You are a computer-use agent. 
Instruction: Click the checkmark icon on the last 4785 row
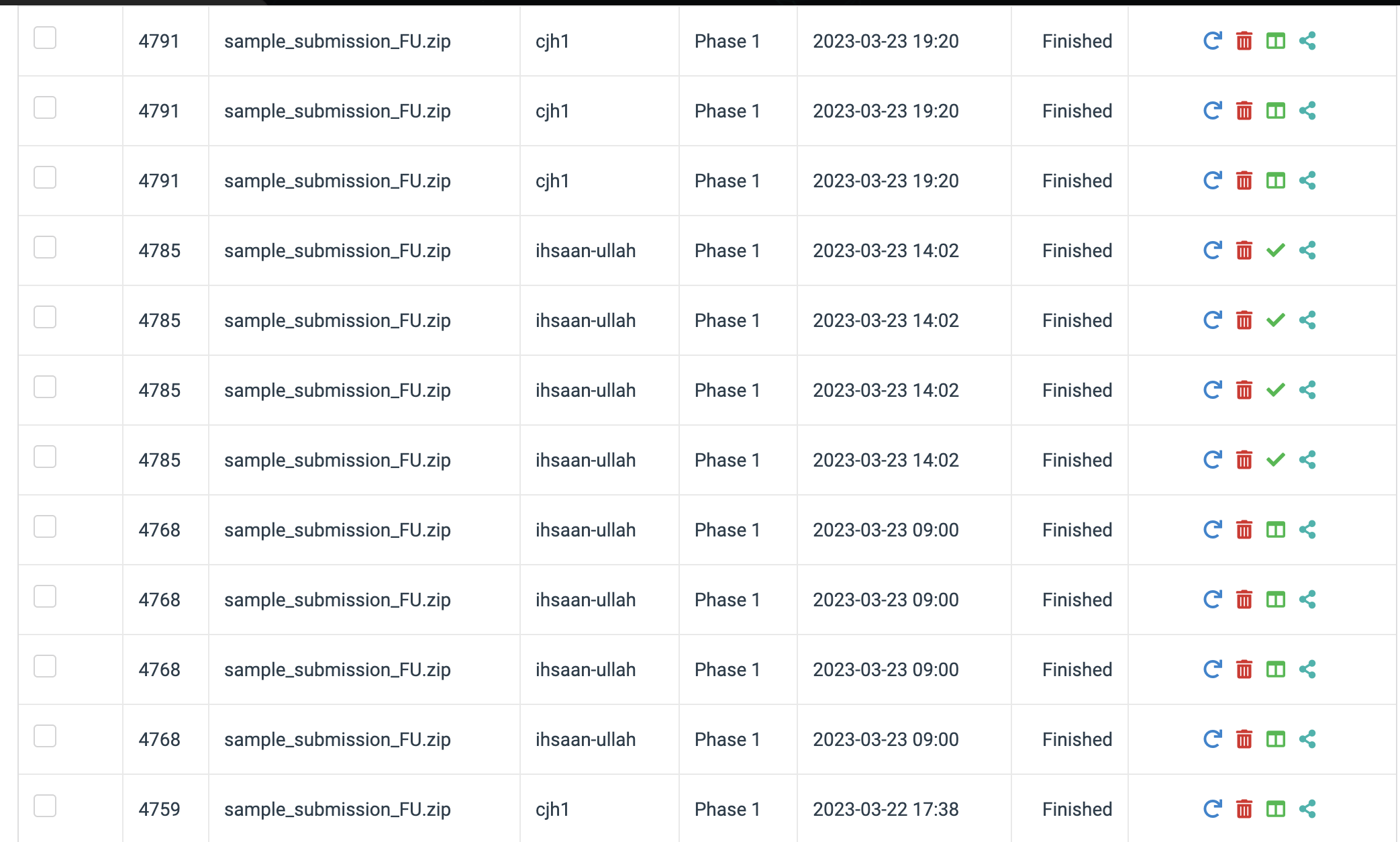click(x=1276, y=460)
